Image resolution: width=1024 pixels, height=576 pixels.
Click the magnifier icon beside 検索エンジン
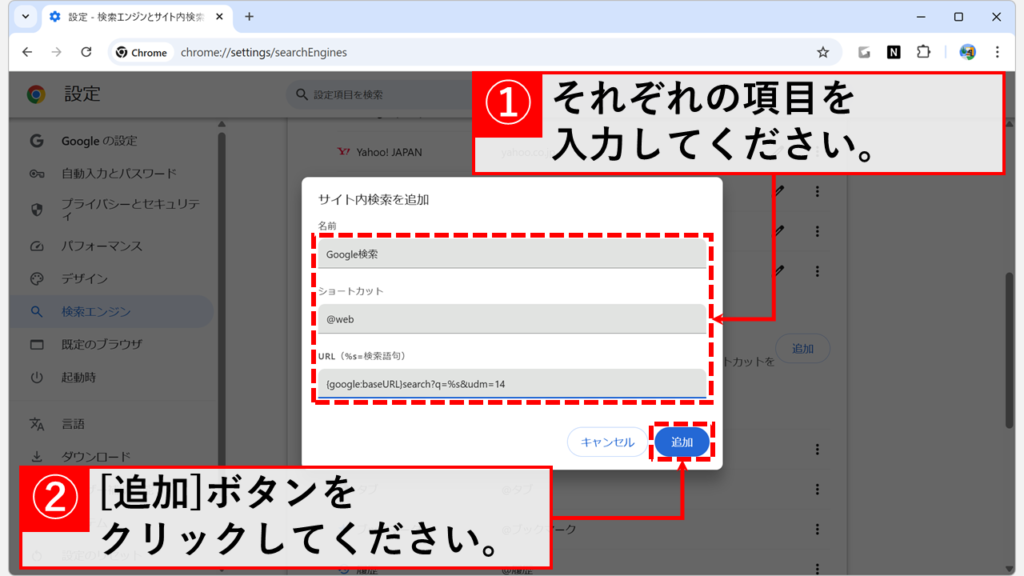(37, 312)
